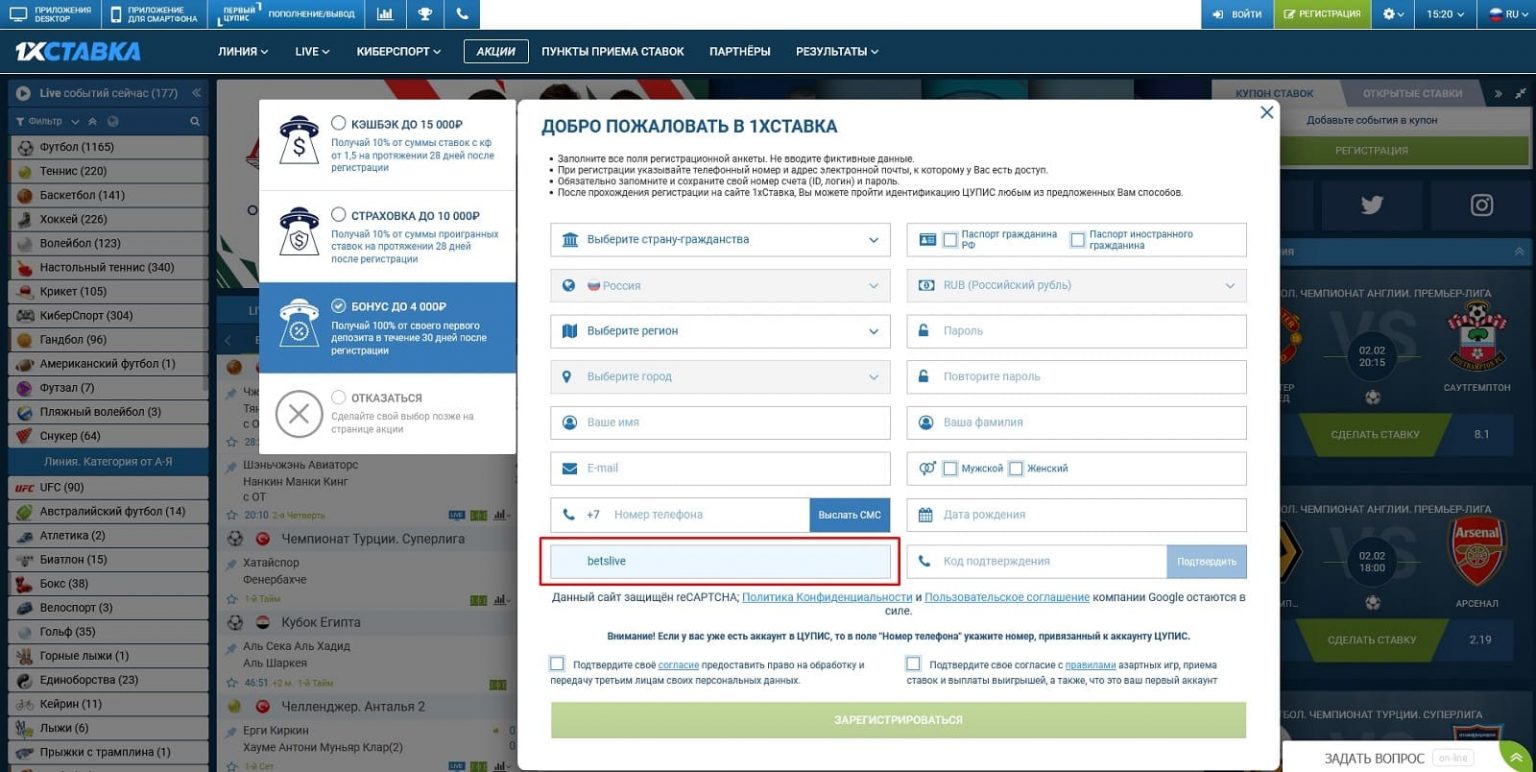Click the smartphone application icon button

(x=154, y=14)
